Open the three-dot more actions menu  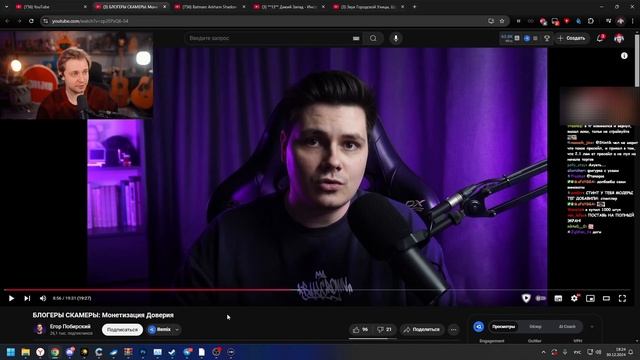[453, 329]
